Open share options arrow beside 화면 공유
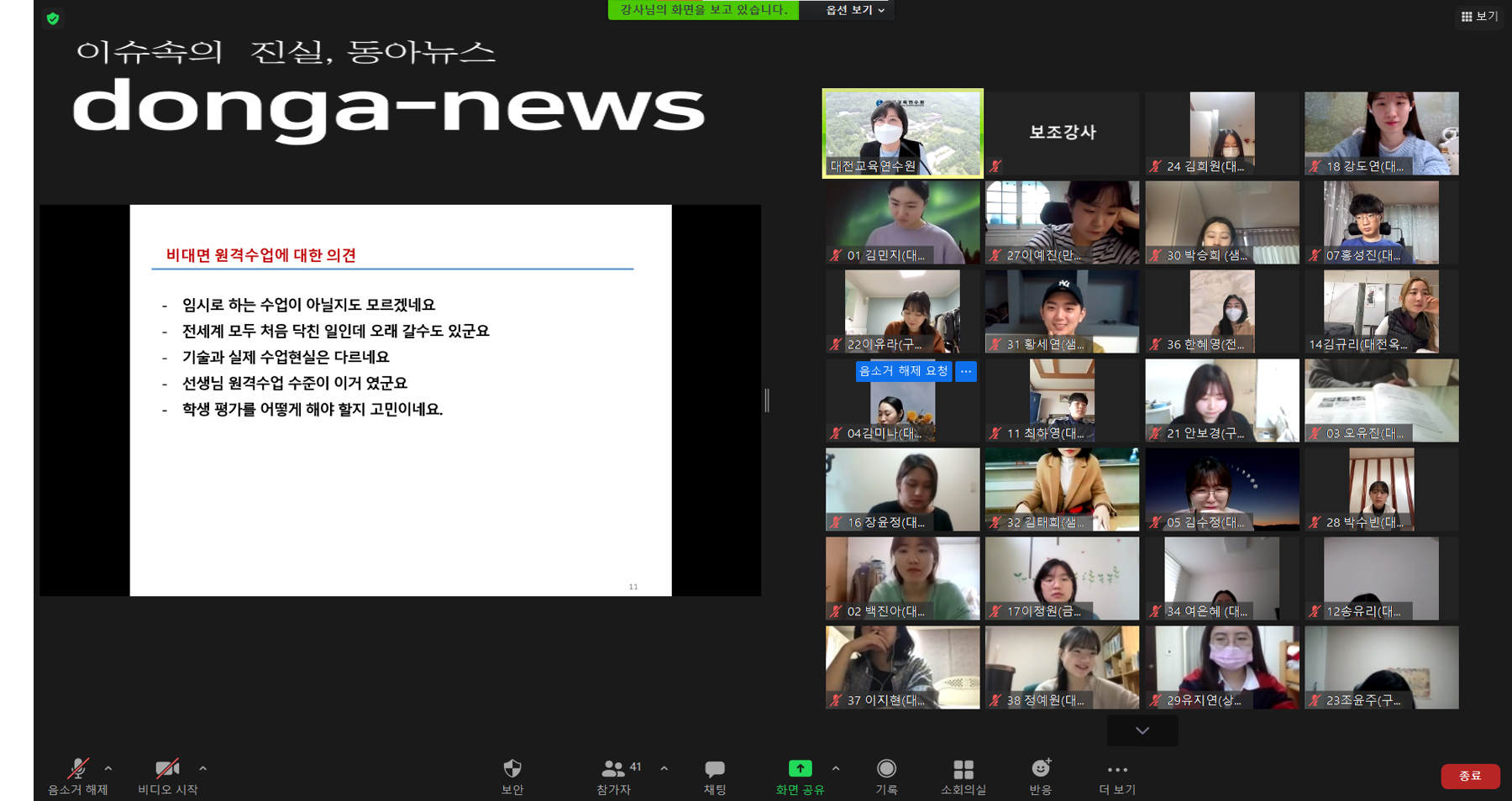The width and height of the screenshot is (1512, 801). tap(836, 768)
